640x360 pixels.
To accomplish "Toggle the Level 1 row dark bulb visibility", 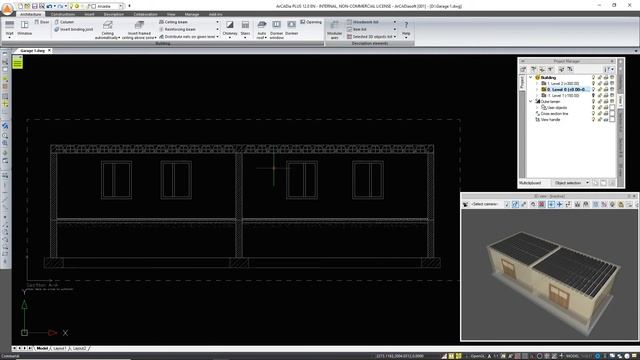I will [593, 96].
